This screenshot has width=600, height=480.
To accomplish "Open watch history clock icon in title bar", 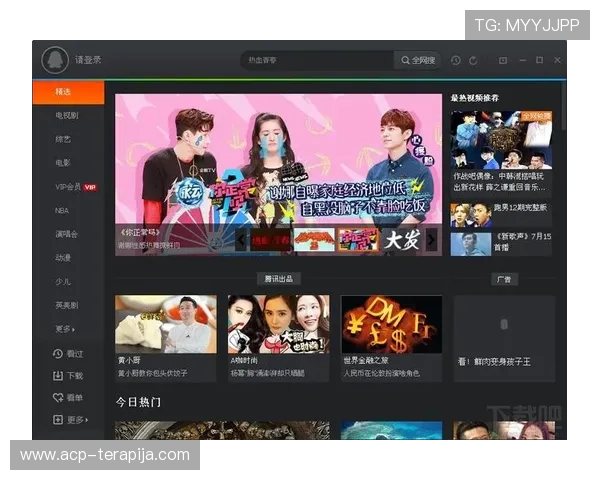I will 455,60.
